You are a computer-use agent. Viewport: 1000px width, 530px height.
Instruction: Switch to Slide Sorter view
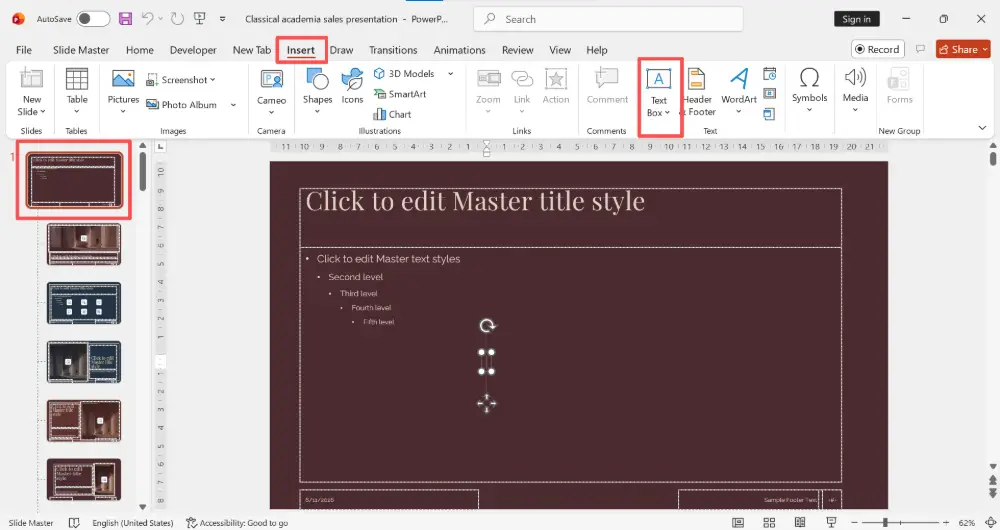(x=769, y=522)
